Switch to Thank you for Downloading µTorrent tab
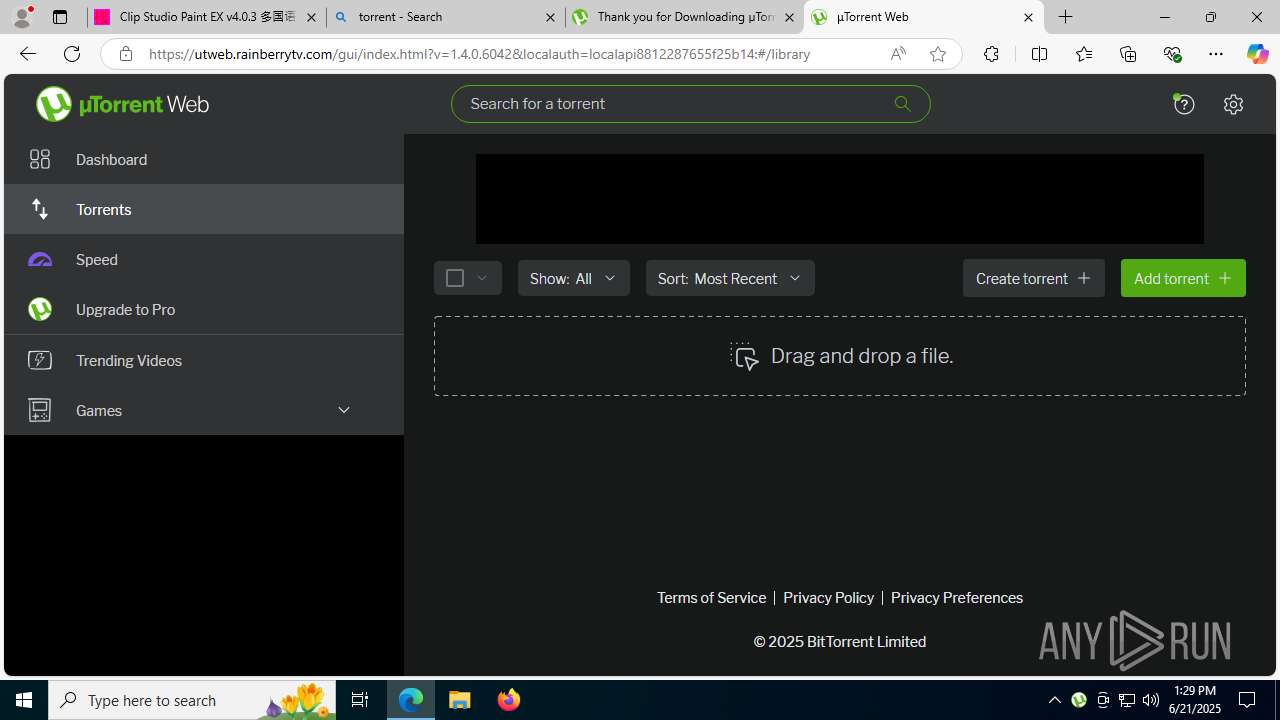Image resolution: width=1280 pixels, height=720 pixels. point(684,17)
